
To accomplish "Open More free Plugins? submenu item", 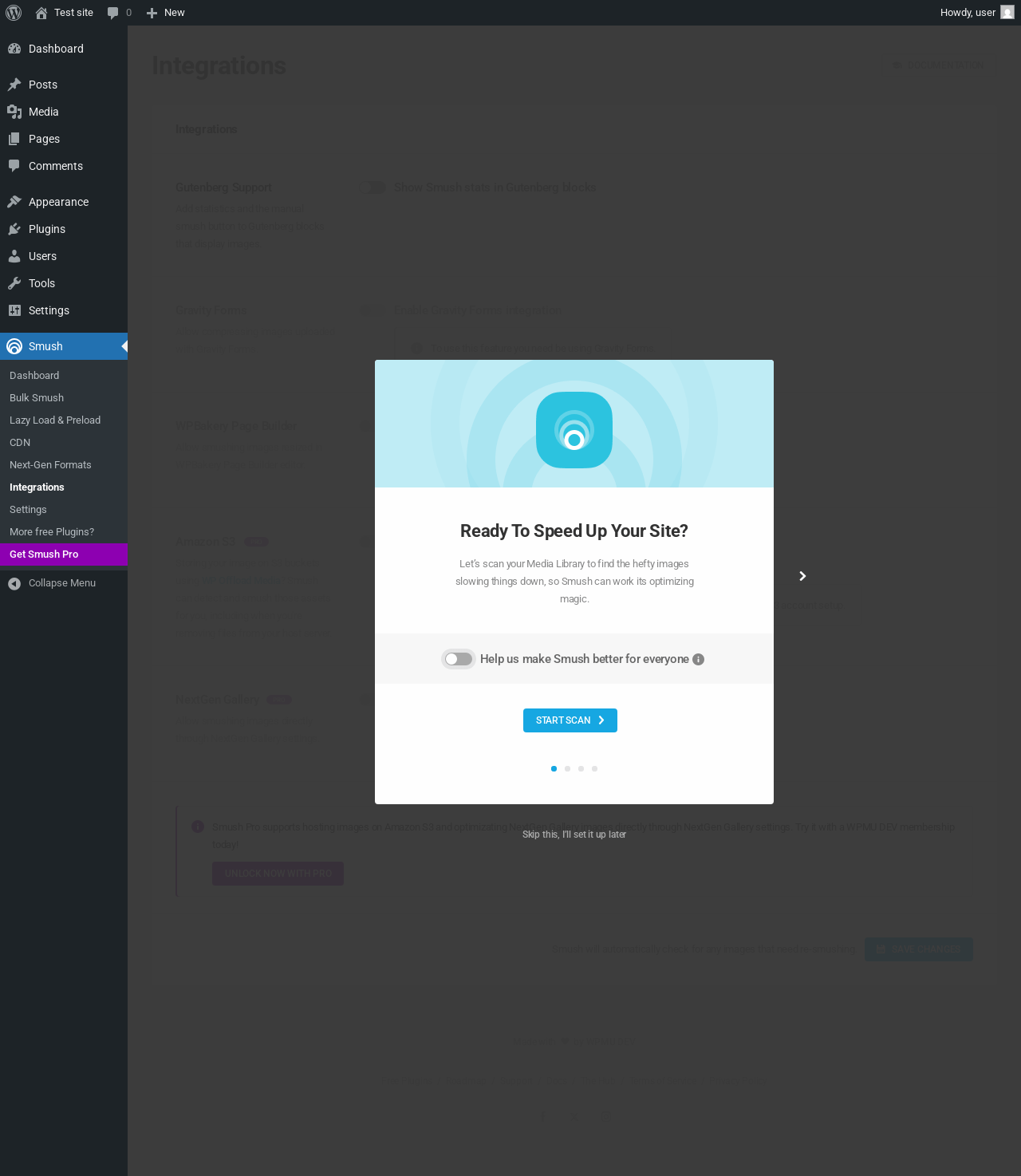I will [64, 532].
